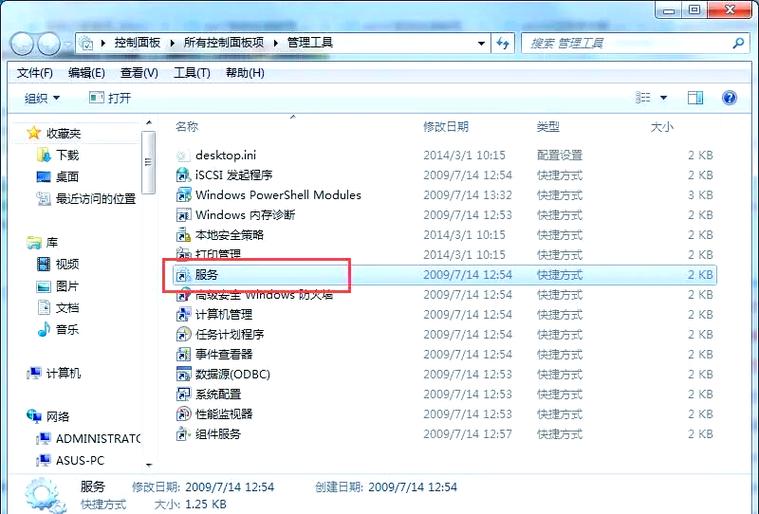
Task: Open the 组织 dropdown menu
Action: point(42,98)
